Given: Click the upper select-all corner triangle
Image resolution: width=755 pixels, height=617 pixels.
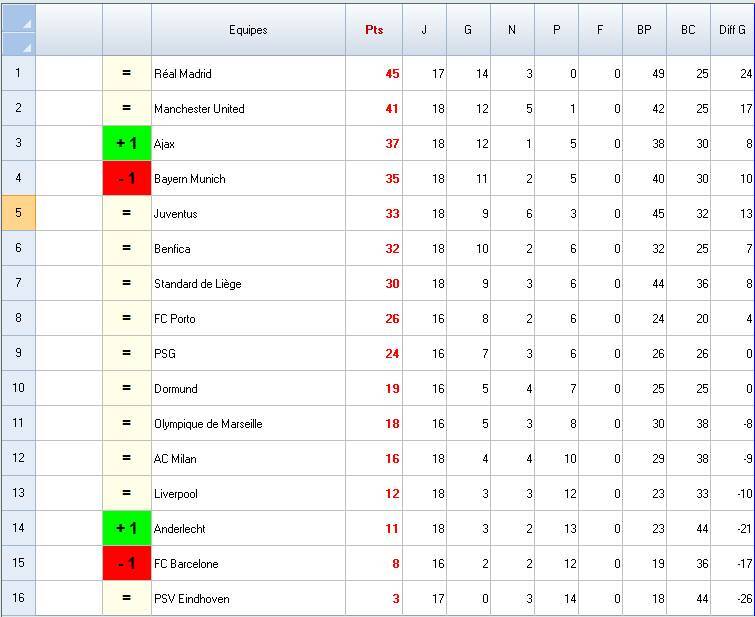Looking at the screenshot, I should [26, 22].
